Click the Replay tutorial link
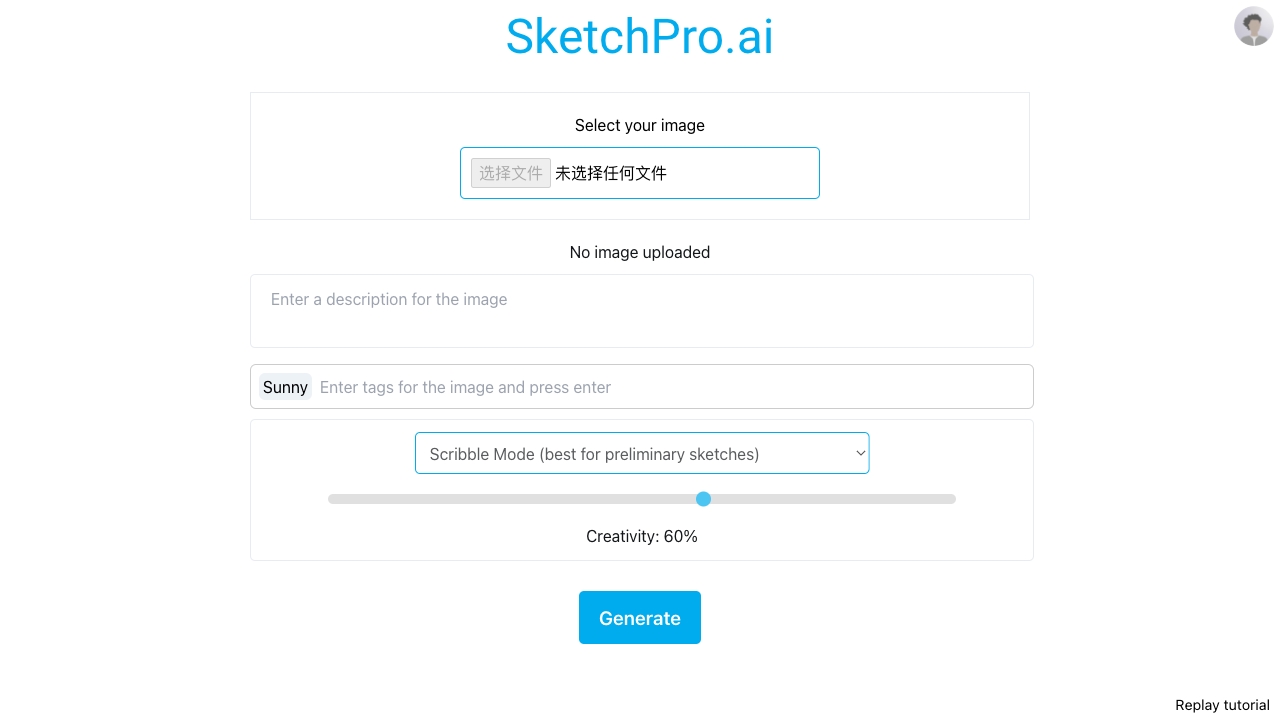The height and width of the screenshot is (720, 1280). pyautogui.click(x=1221, y=705)
